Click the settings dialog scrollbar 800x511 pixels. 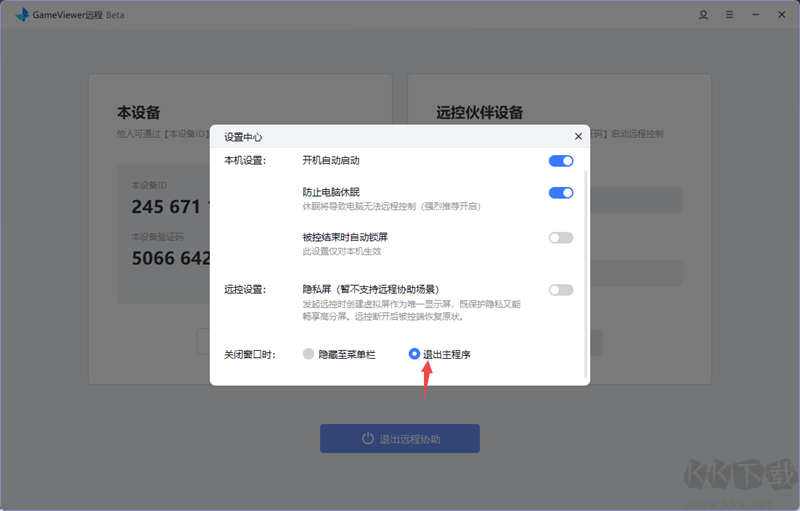pos(586,273)
